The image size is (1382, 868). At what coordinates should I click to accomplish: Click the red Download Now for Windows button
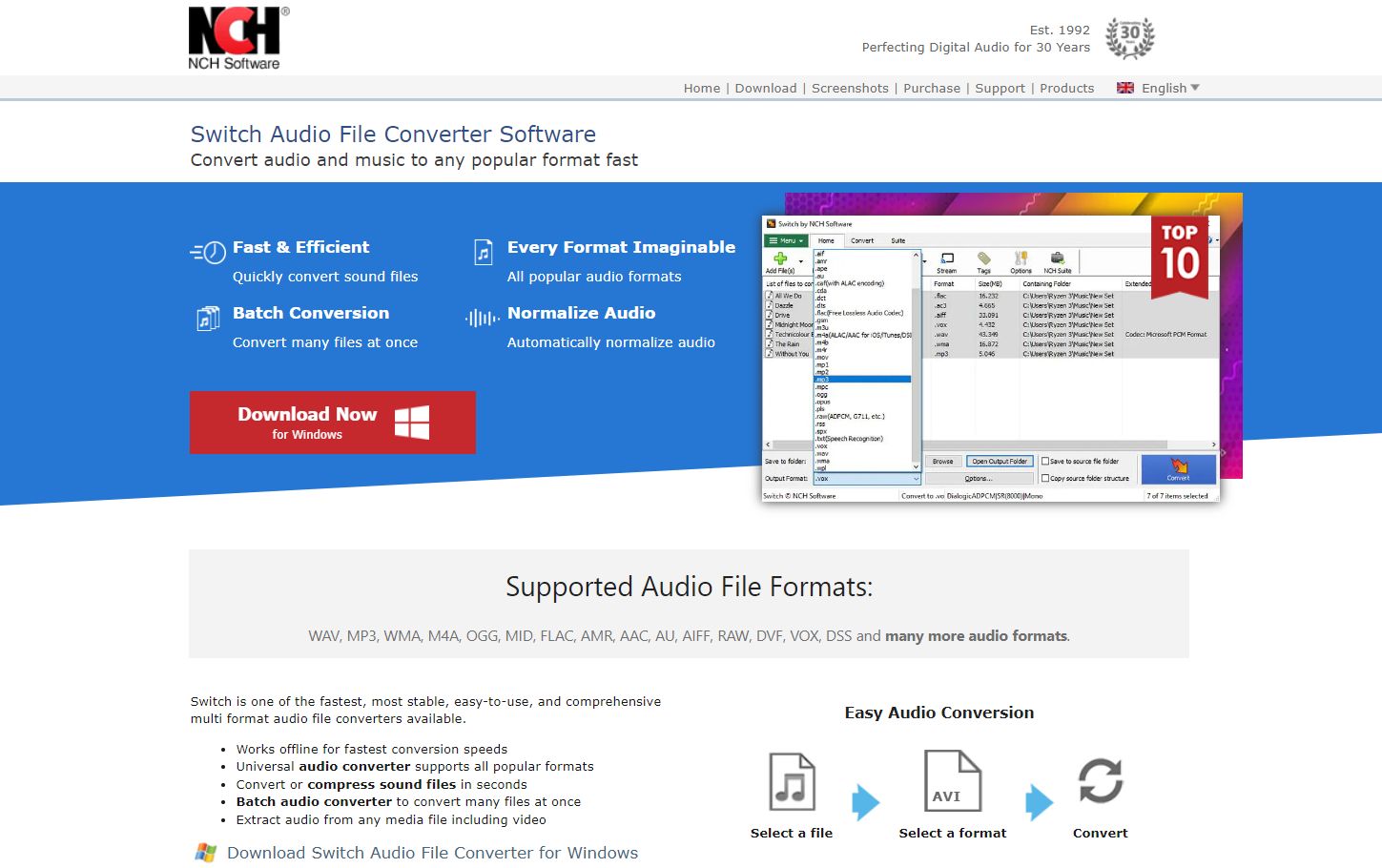[333, 423]
